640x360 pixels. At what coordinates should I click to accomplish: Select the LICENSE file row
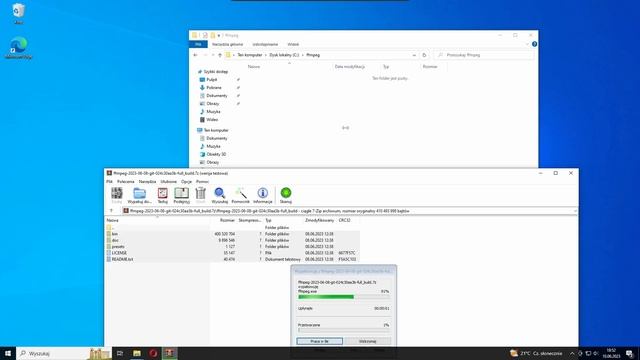coord(233,253)
